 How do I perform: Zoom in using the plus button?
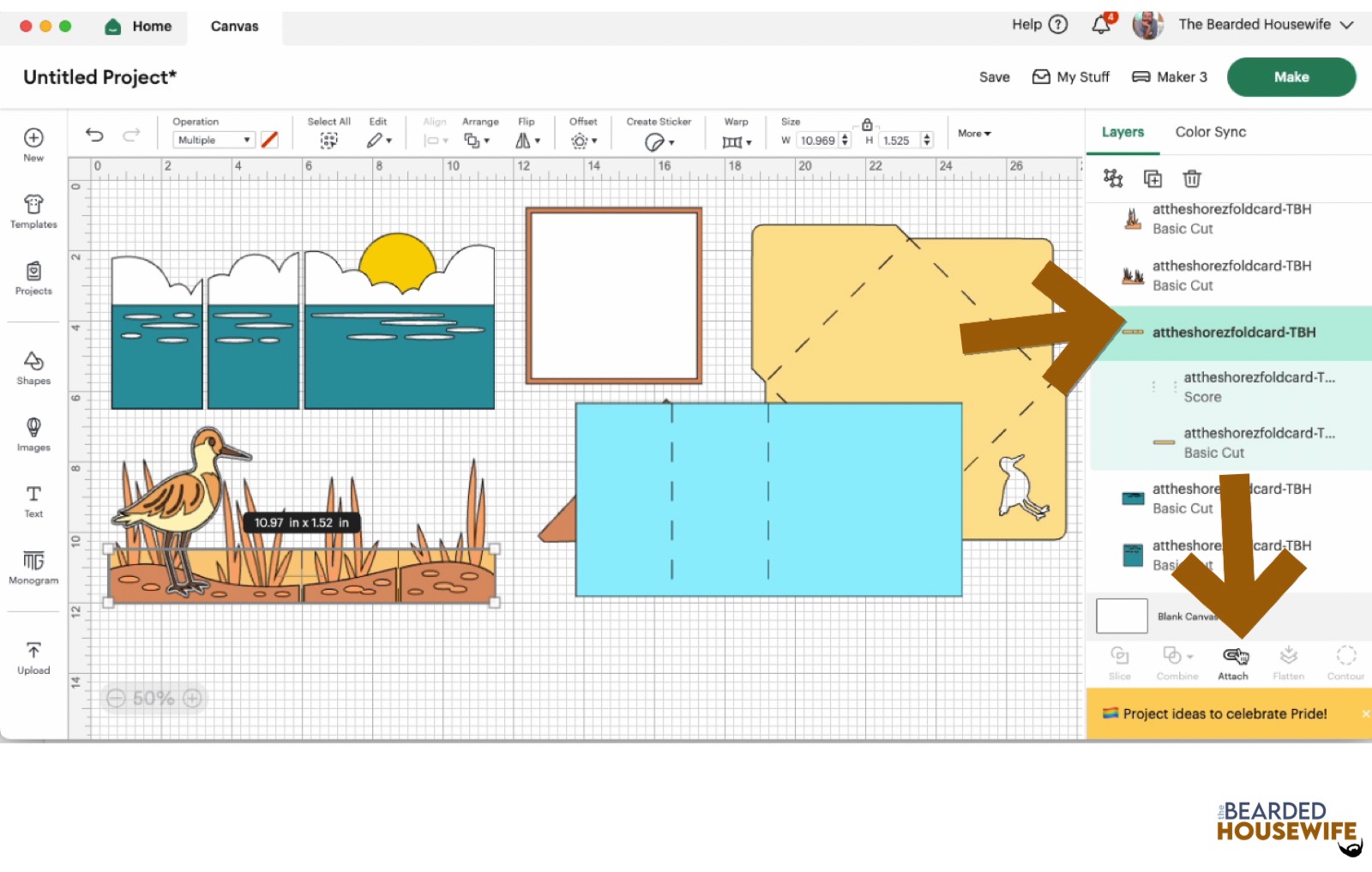tap(192, 698)
